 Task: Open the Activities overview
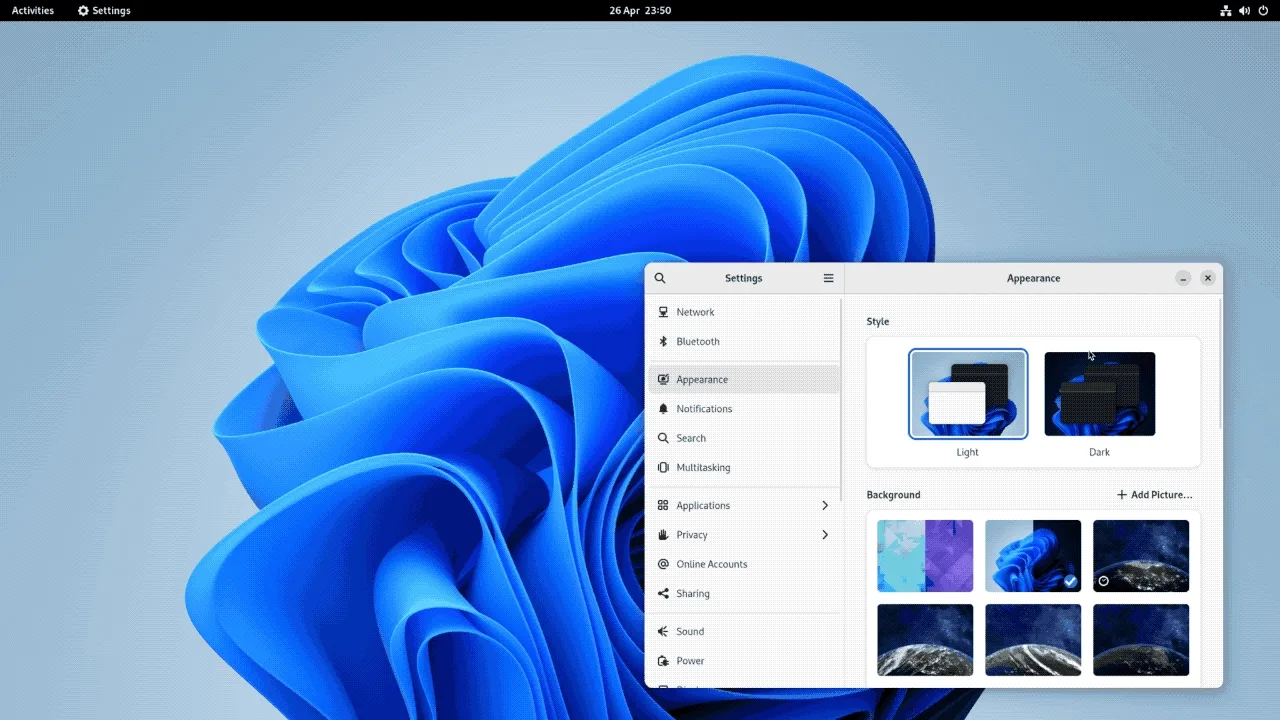point(33,10)
